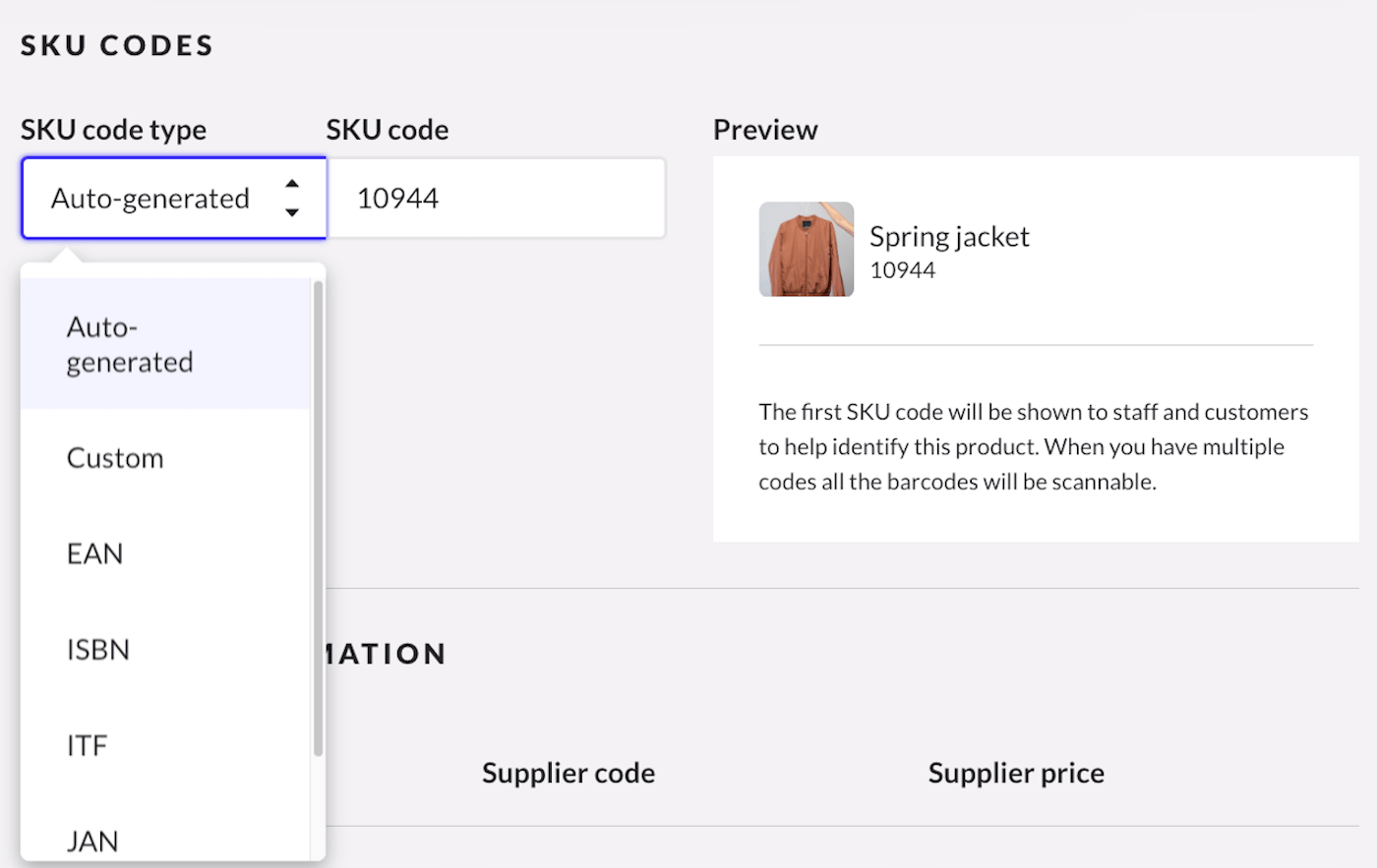Select the JAN code type option

tap(92, 840)
